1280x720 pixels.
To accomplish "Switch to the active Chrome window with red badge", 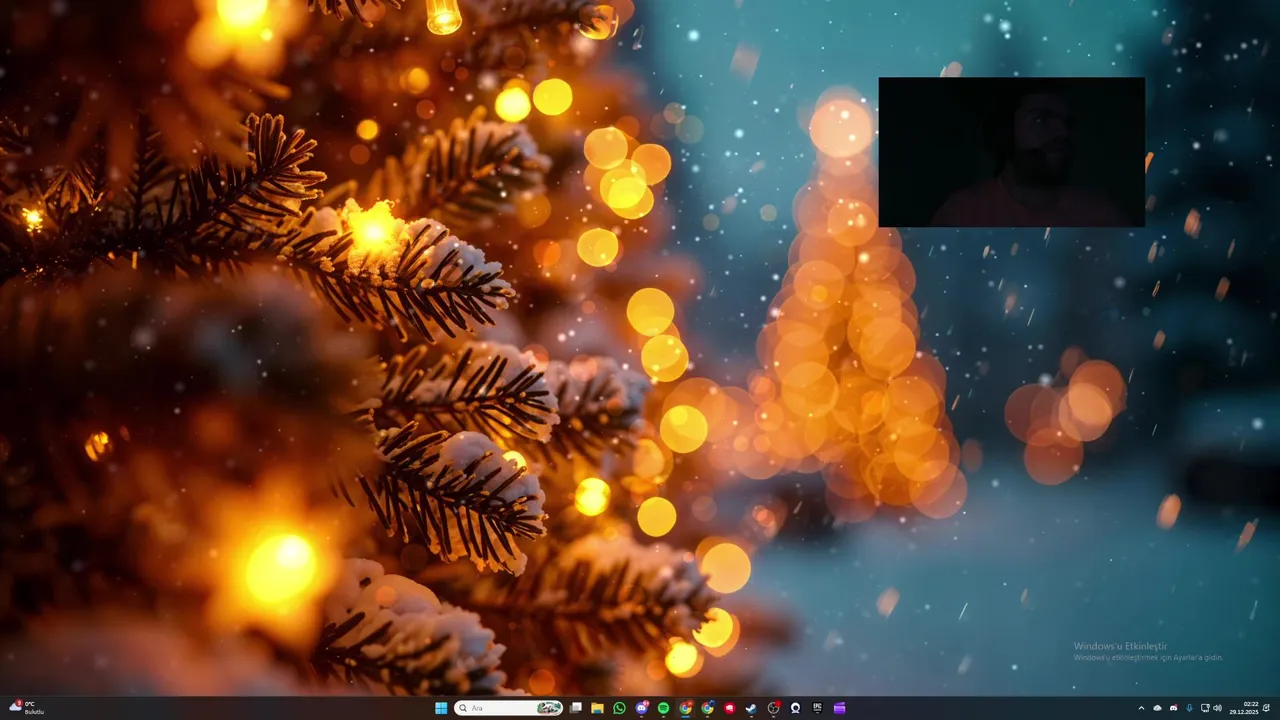I will click(685, 708).
